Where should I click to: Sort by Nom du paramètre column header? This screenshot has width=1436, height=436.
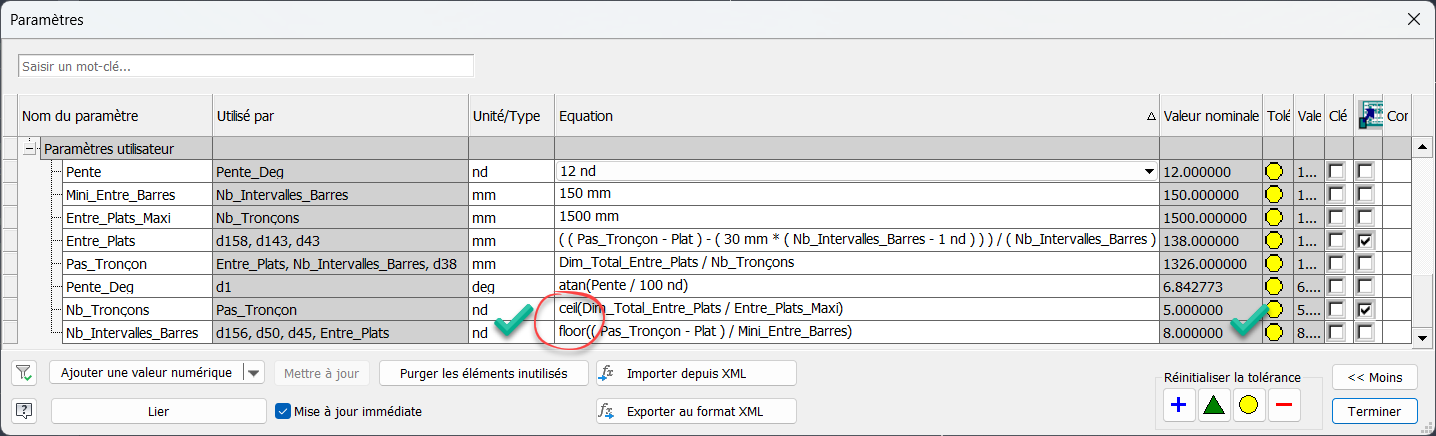click(x=115, y=116)
